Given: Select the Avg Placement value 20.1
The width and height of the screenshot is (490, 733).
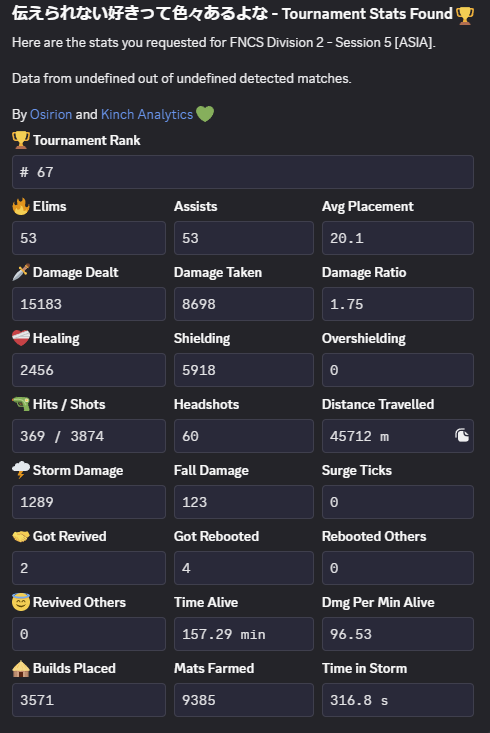Looking at the screenshot, I should point(398,238).
